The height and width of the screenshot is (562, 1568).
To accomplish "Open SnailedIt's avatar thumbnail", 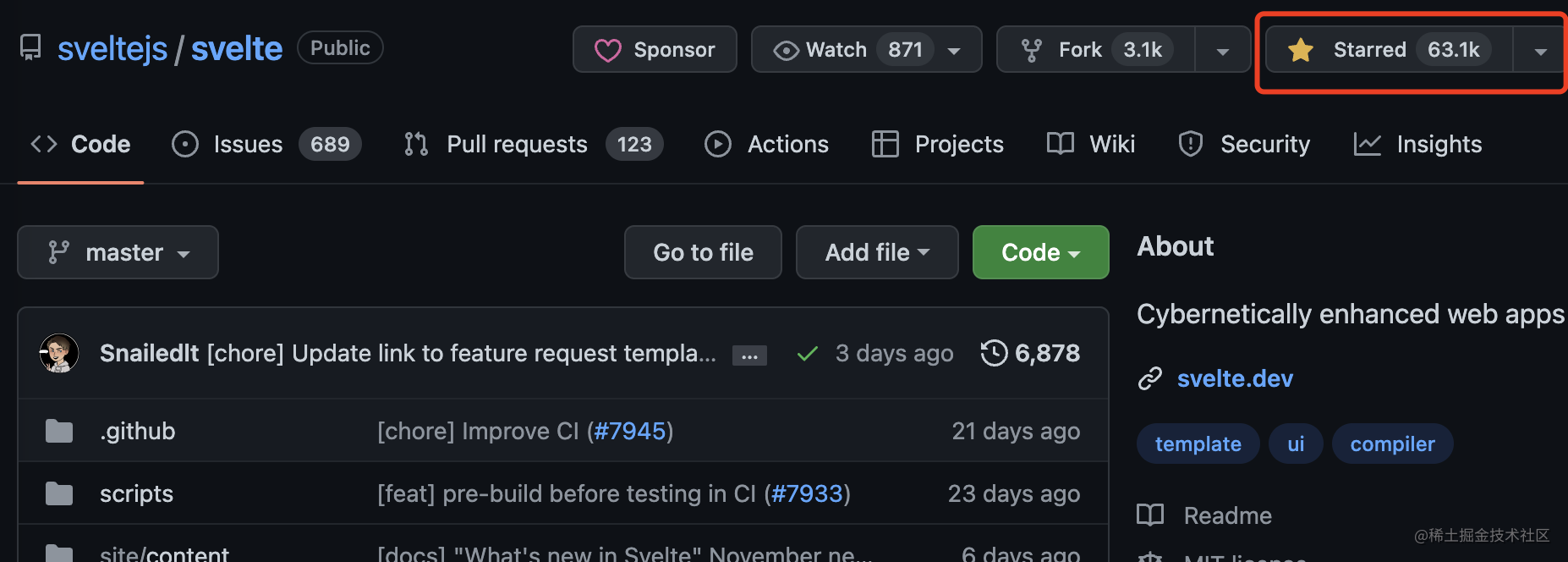I will tap(59, 353).
